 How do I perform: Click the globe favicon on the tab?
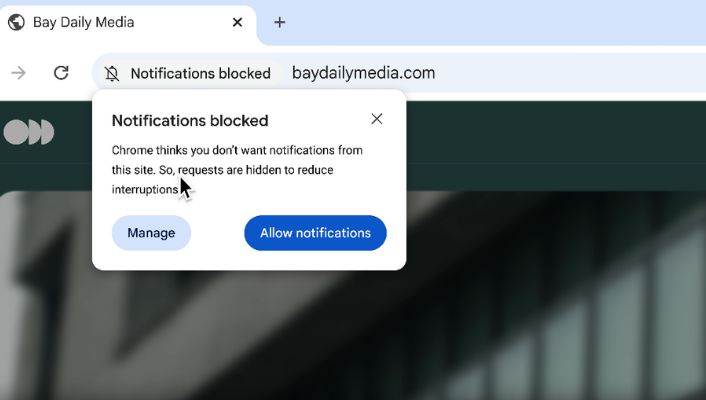[16, 22]
